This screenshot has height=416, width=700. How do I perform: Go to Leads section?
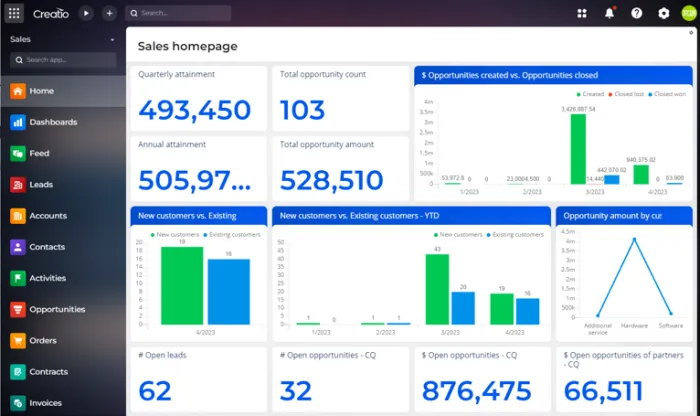coord(41,184)
